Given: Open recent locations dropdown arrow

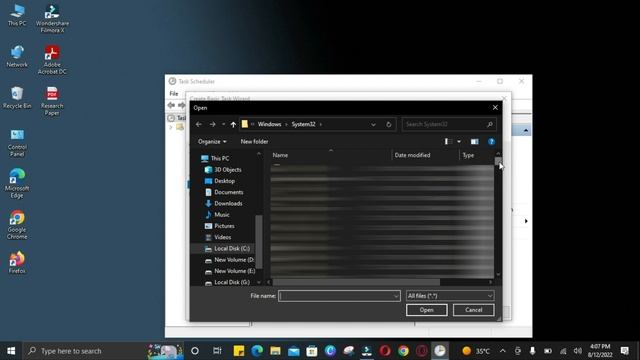Looking at the screenshot, I should pos(223,124).
